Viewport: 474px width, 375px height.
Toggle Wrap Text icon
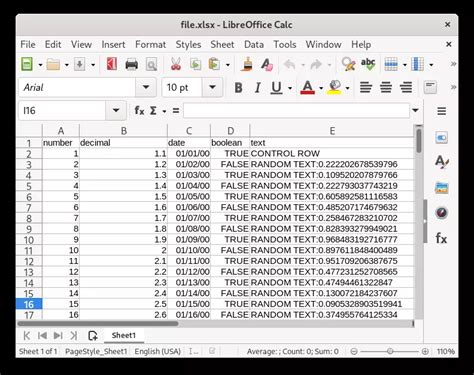430,87
